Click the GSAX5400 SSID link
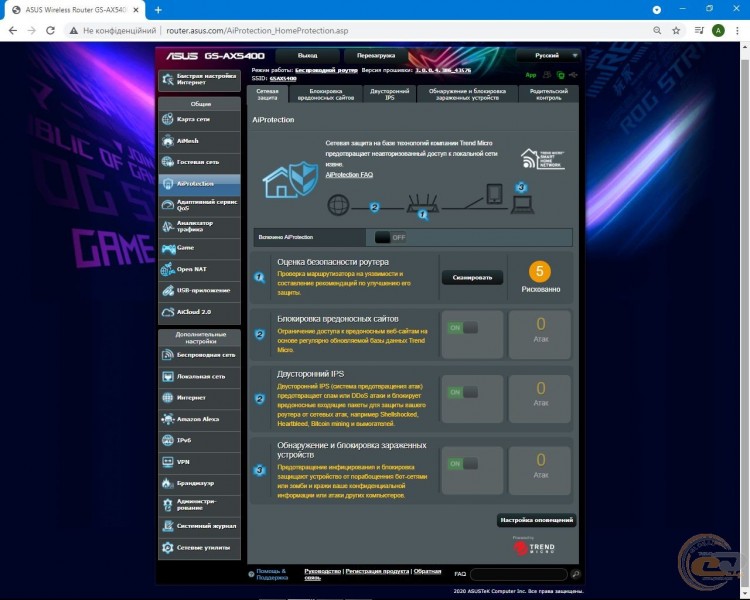 [x=283, y=78]
